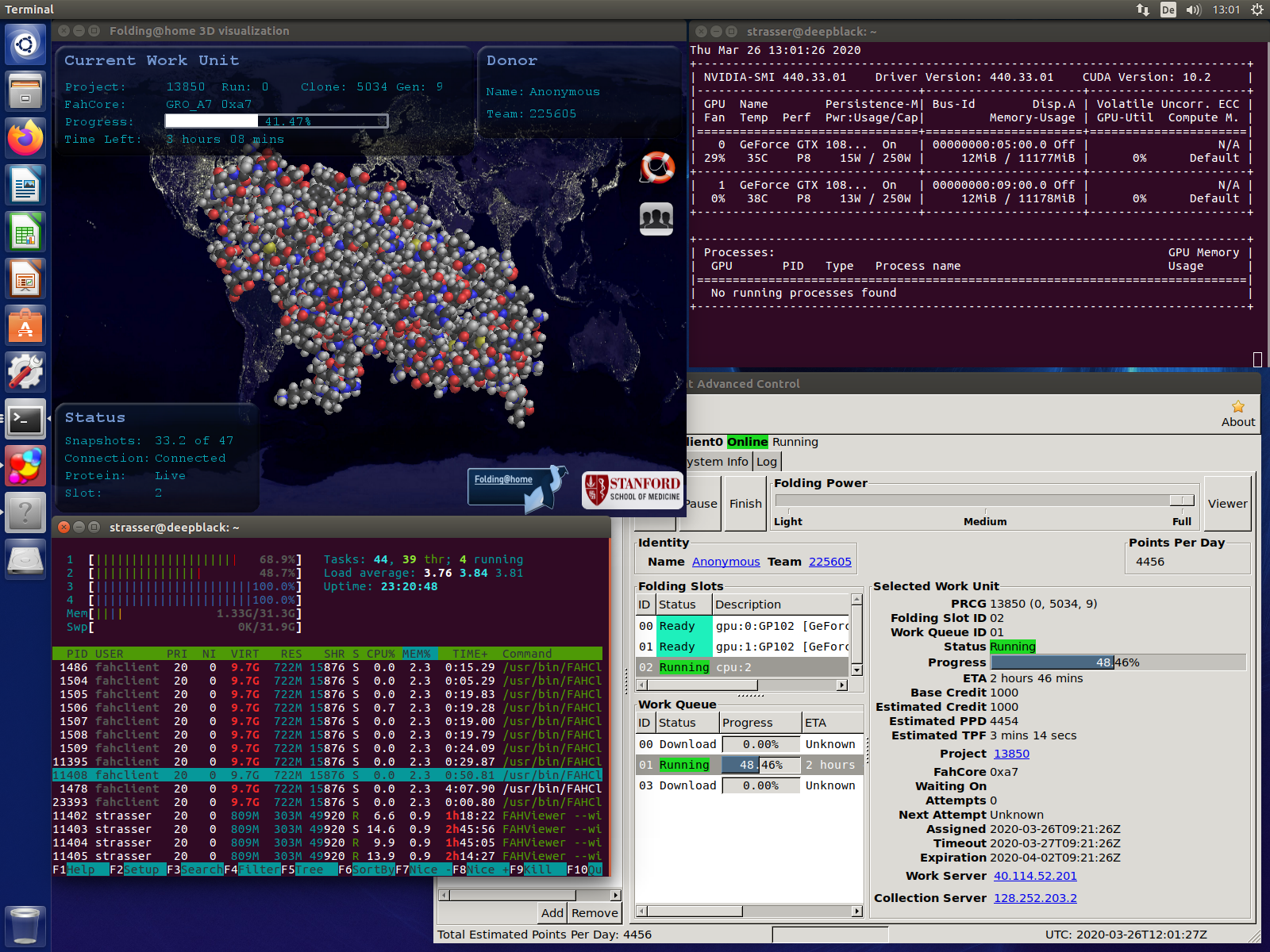Click the Work Unit progress bar in the viewer
The image size is (1270, 952).
pyautogui.click(x=276, y=121)
